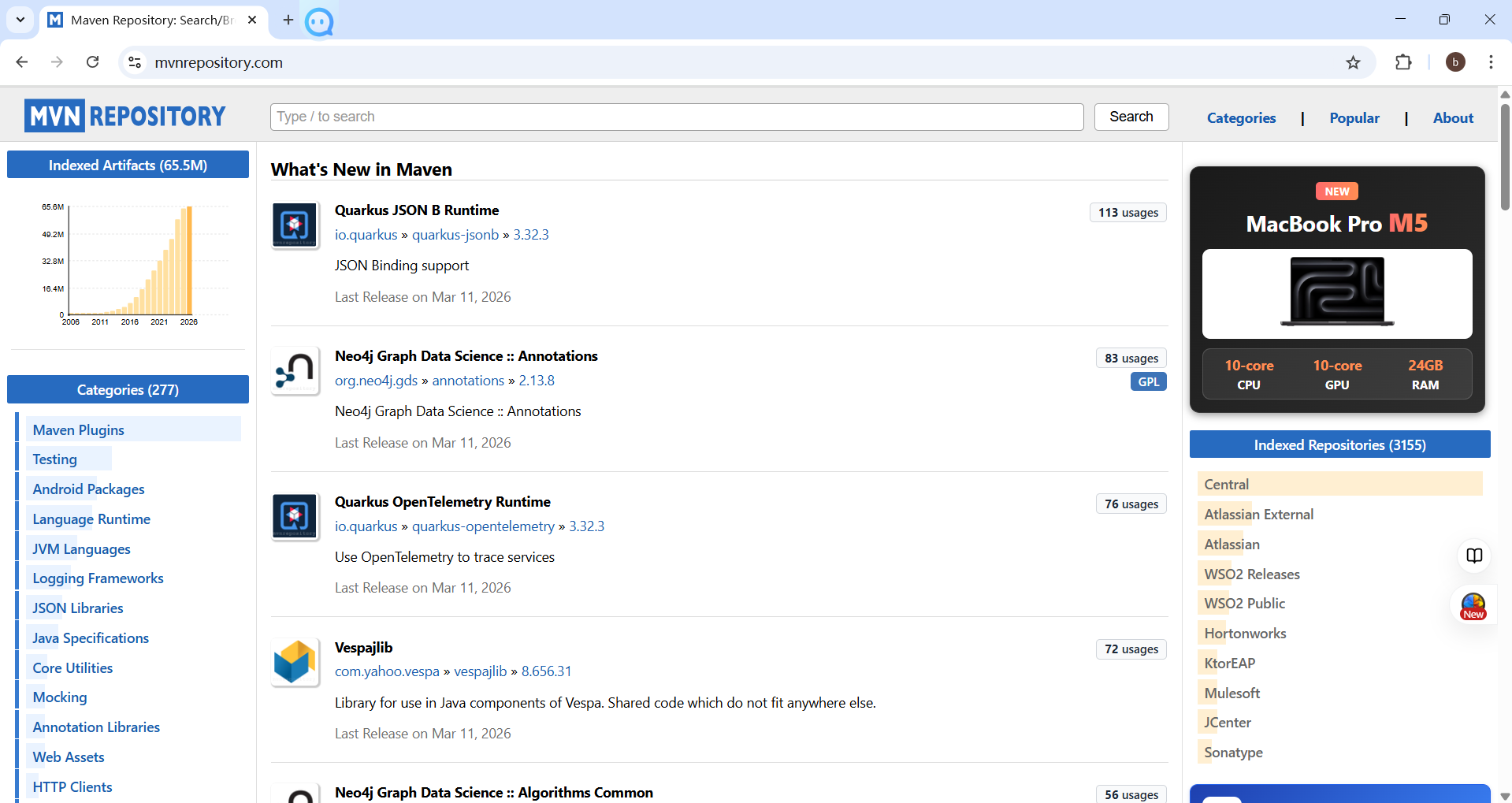This screenshot has height=803, width=1512.
Task: Open the browser extensions menu
Action: 1403,62
